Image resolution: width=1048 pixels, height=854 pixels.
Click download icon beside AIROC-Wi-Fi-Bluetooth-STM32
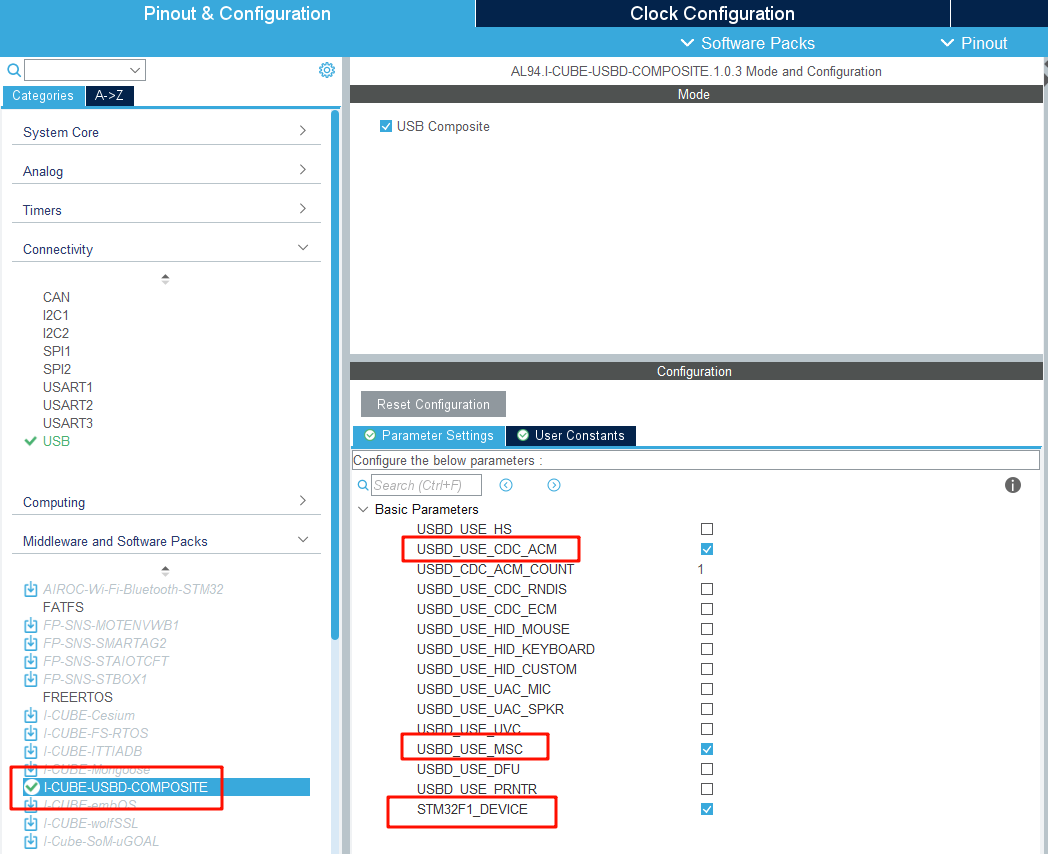[31, 589]
